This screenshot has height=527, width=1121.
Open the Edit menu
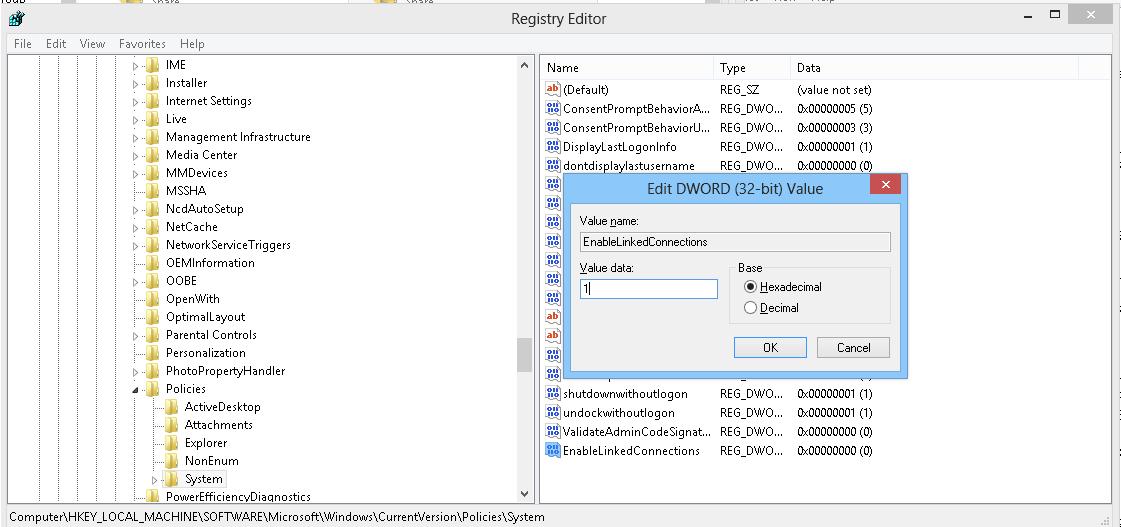[x=56, y=44]
